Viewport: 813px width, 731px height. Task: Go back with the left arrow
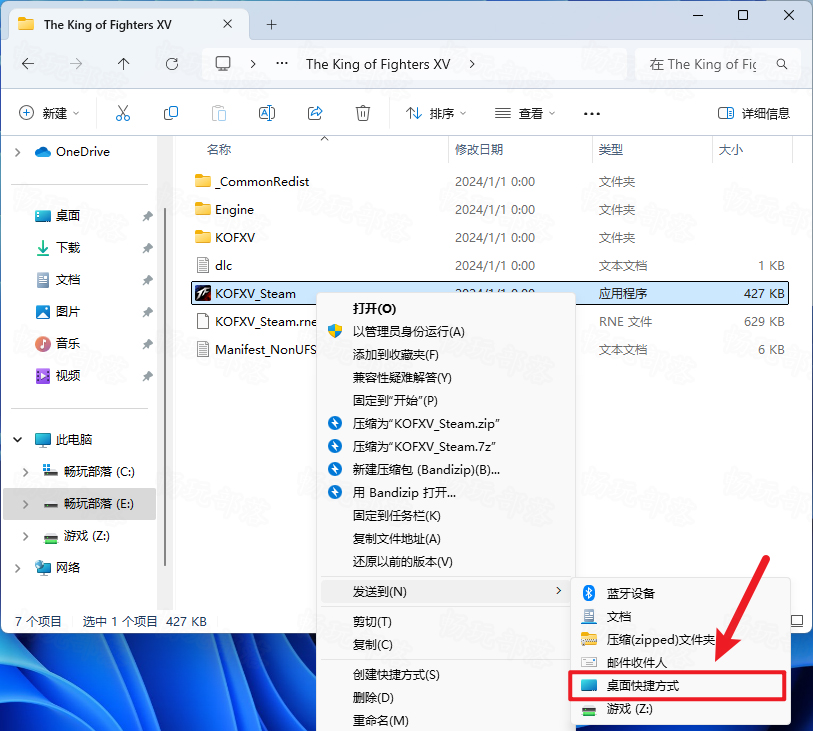tap(28, 64)
